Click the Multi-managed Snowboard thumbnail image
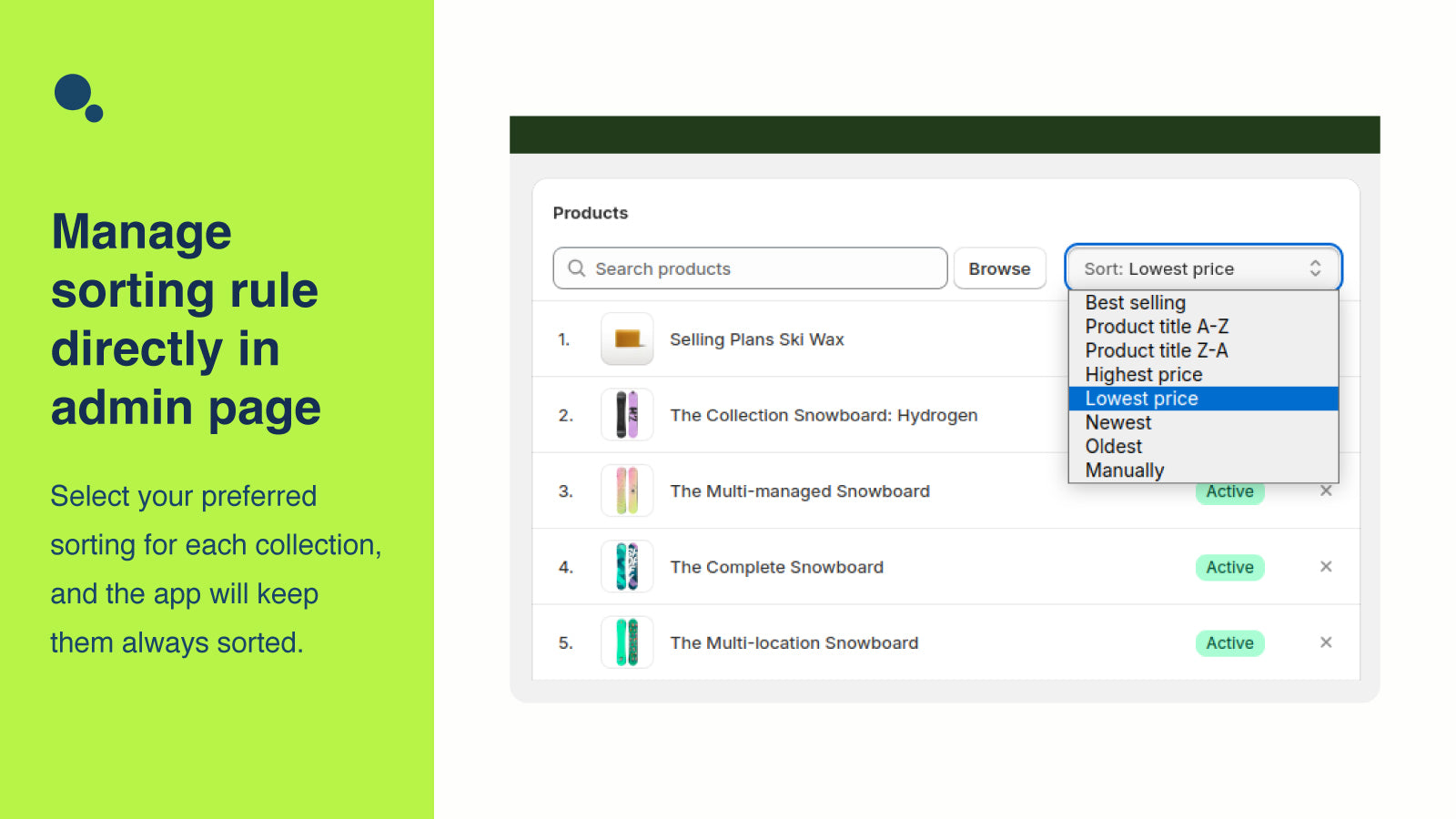Image resolution: width=1456 pixels, height=819 pixels. point(627,491)
